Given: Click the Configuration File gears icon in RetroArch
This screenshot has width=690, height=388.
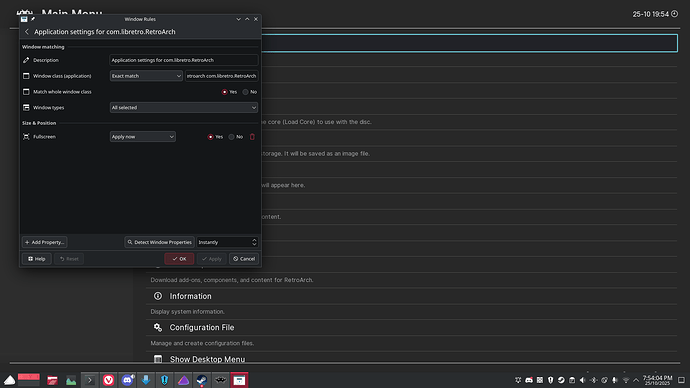Looking at the screenshot, I should coord(158,327).
